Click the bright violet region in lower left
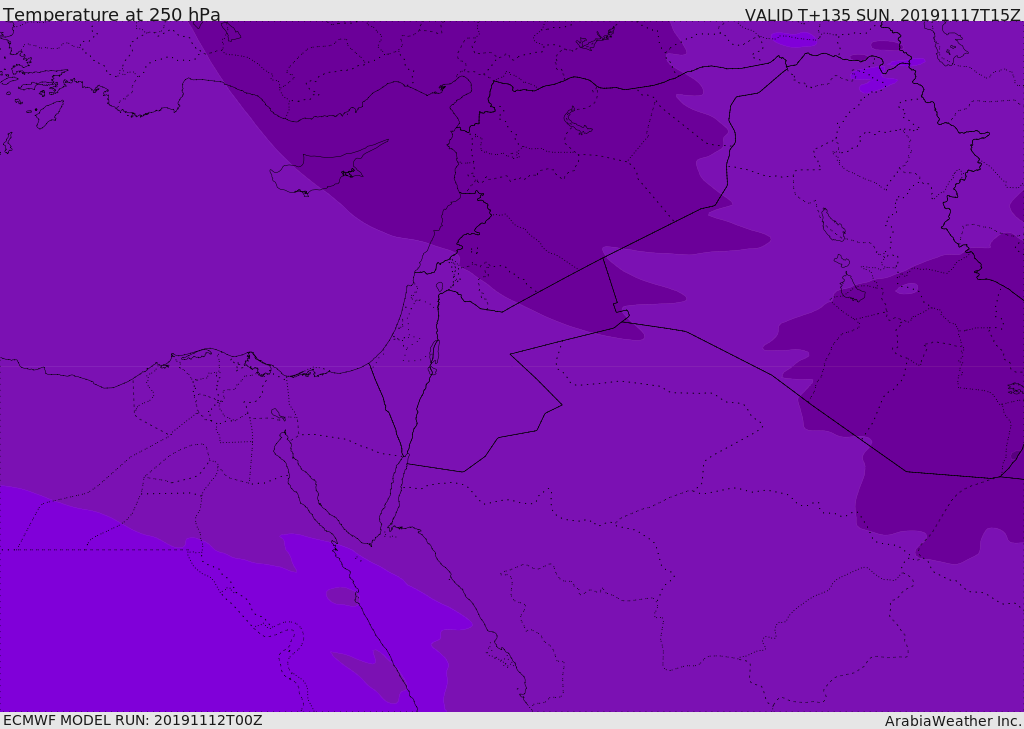 tap(120, 620)
